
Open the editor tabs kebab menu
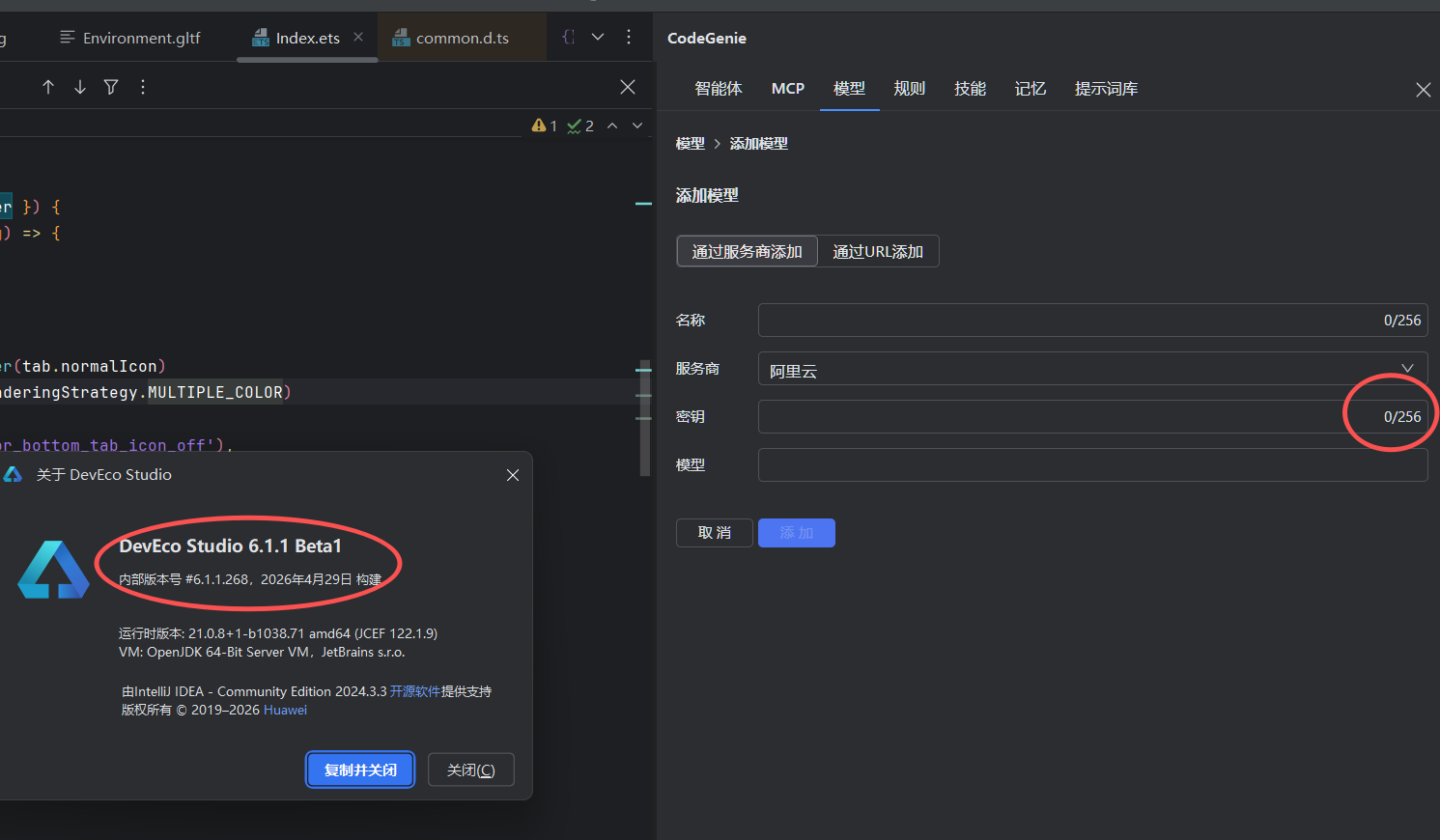pos(629,37)
